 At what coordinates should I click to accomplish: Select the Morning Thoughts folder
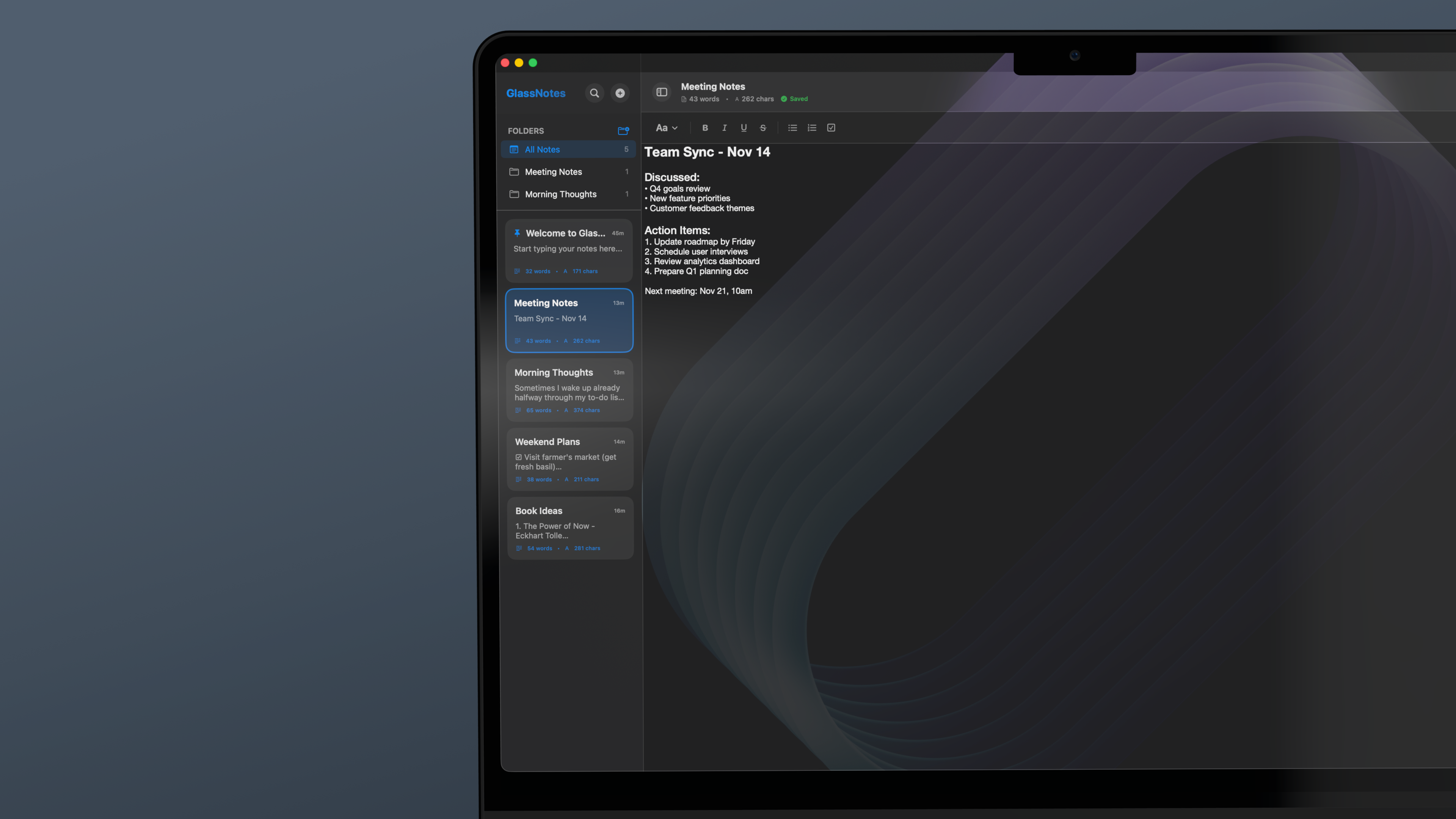point(561,194)
